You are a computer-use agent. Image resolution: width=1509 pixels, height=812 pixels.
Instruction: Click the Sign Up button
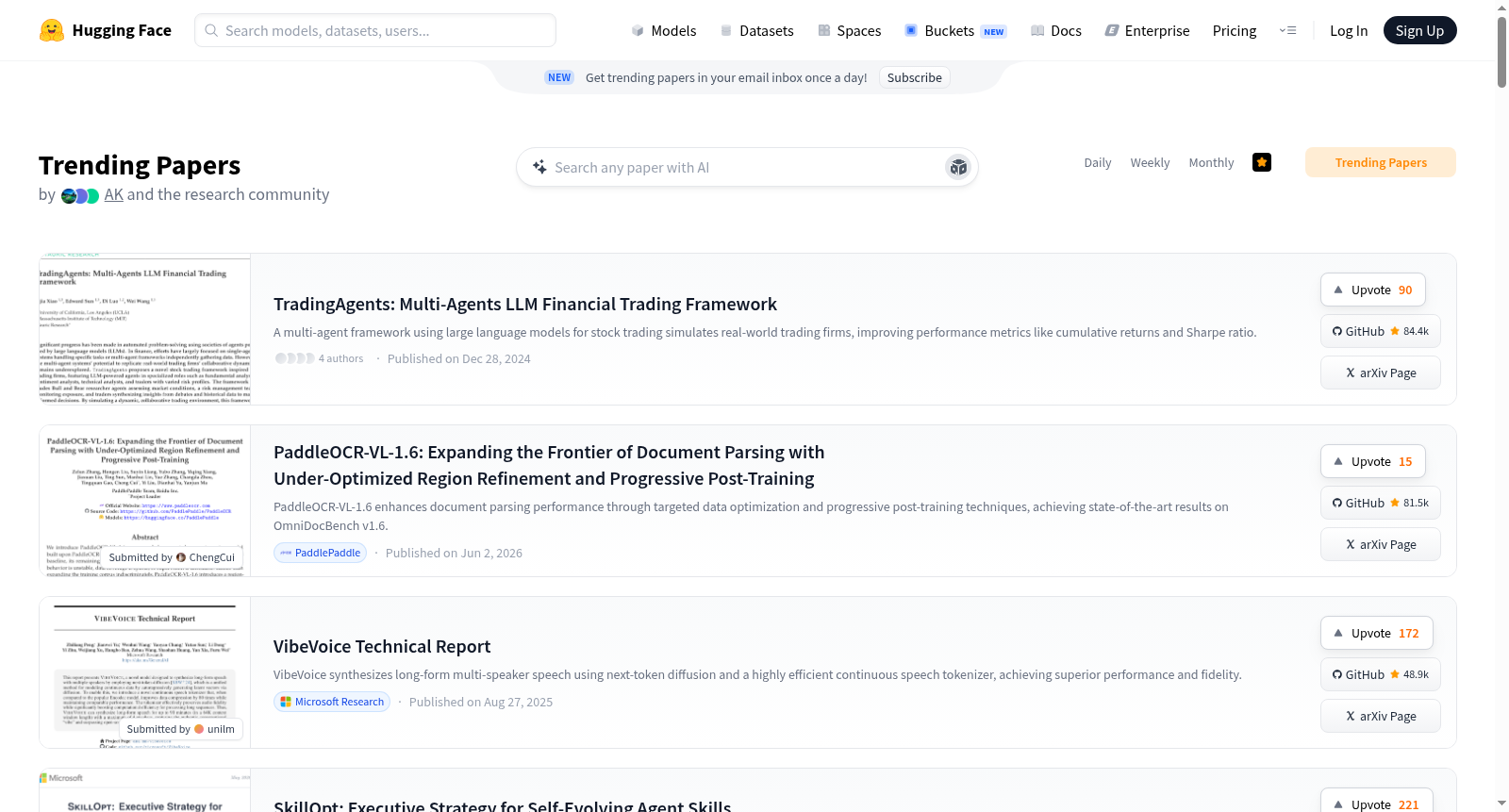click(x=1419, y=30)
